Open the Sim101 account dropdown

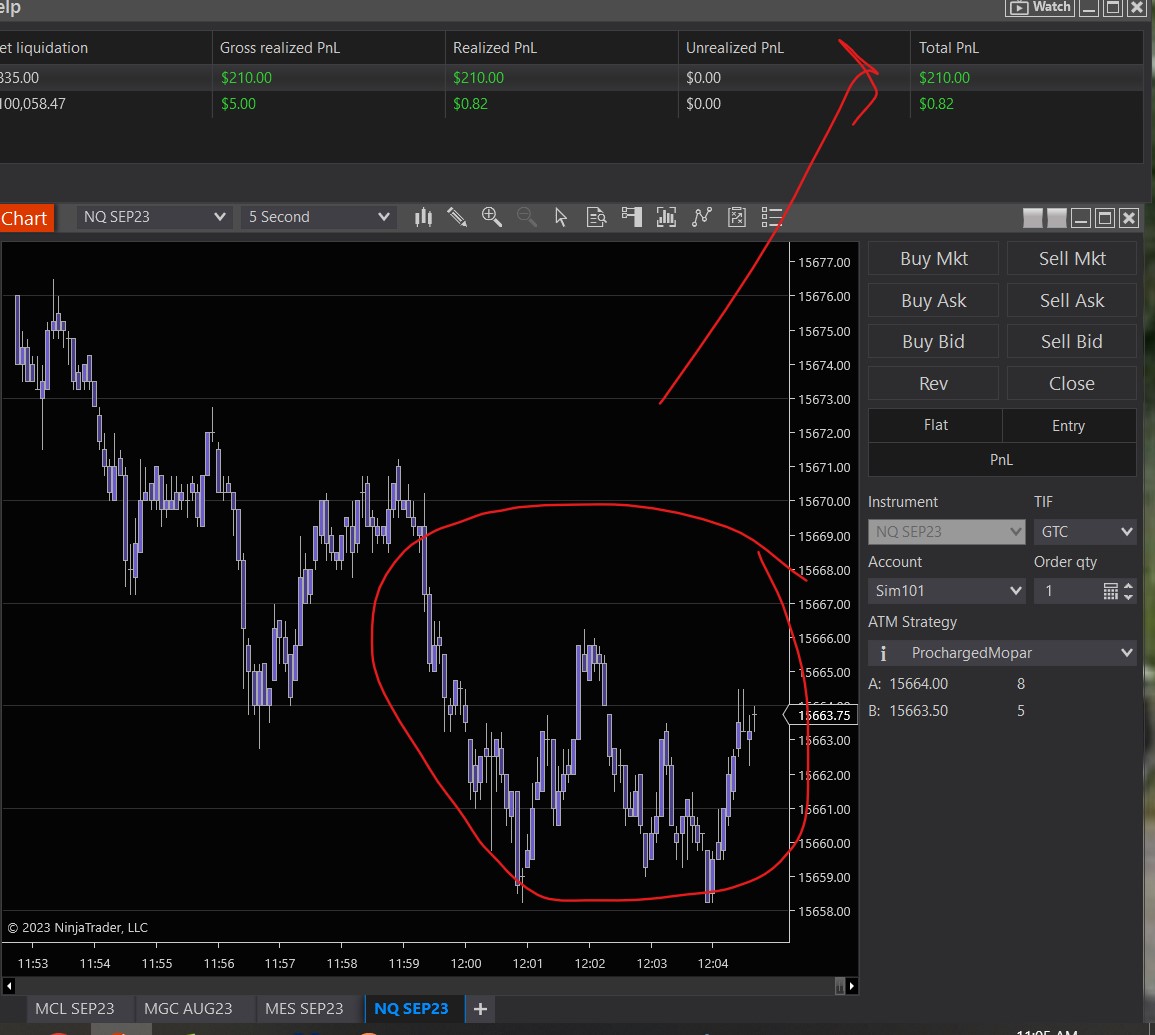point(946,591)
